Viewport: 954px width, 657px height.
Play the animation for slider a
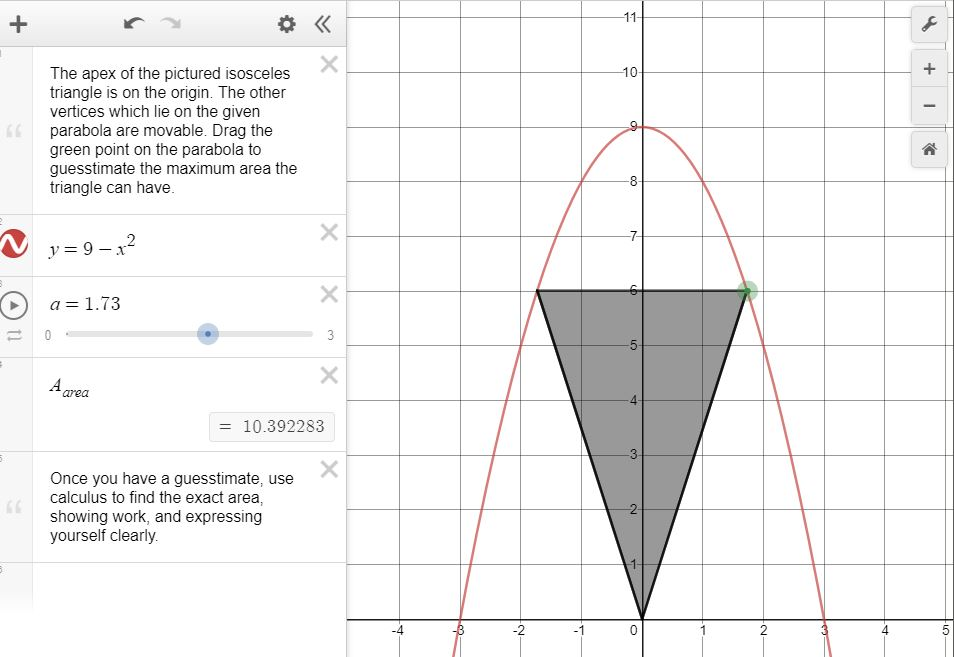click(x=14, y=305)
